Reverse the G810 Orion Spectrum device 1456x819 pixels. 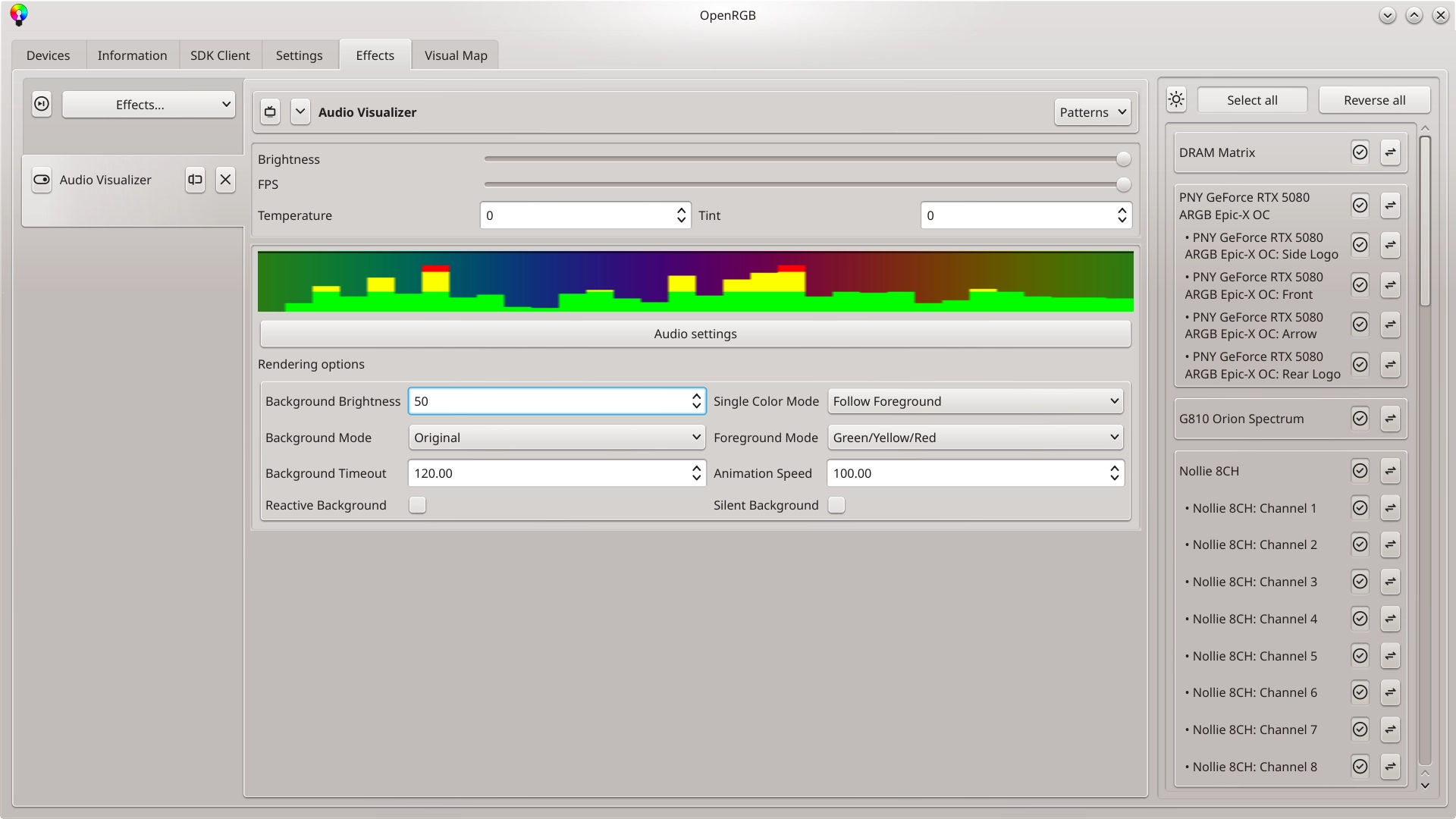[1390, 419]
